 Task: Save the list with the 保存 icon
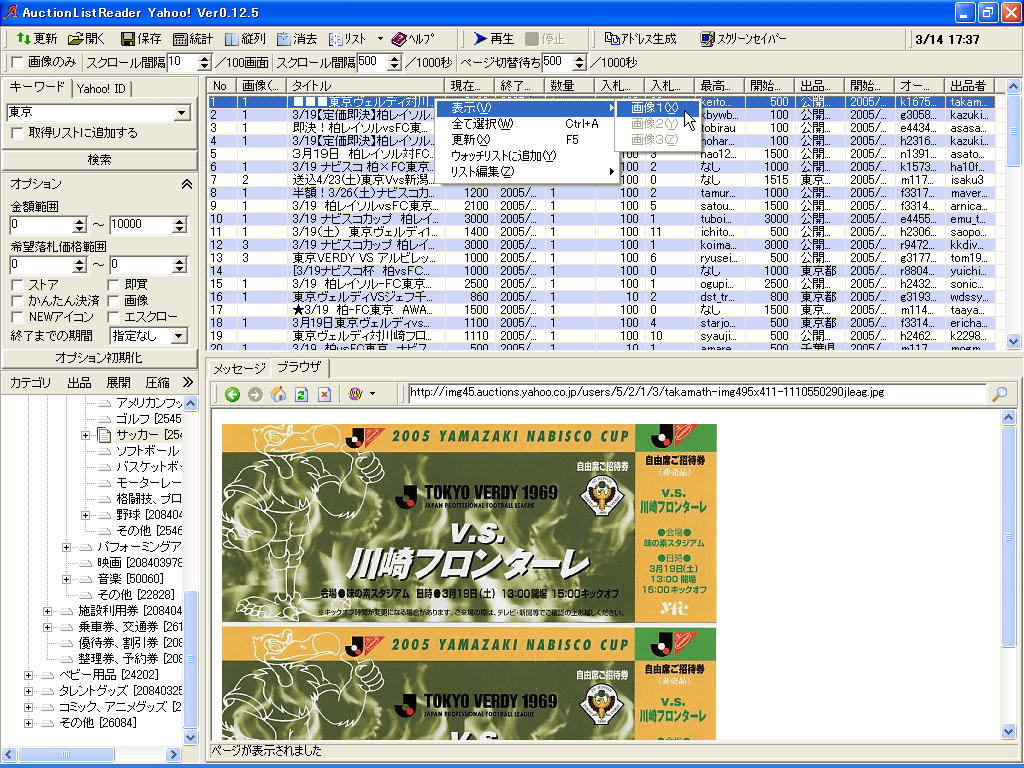coord(141,39)
